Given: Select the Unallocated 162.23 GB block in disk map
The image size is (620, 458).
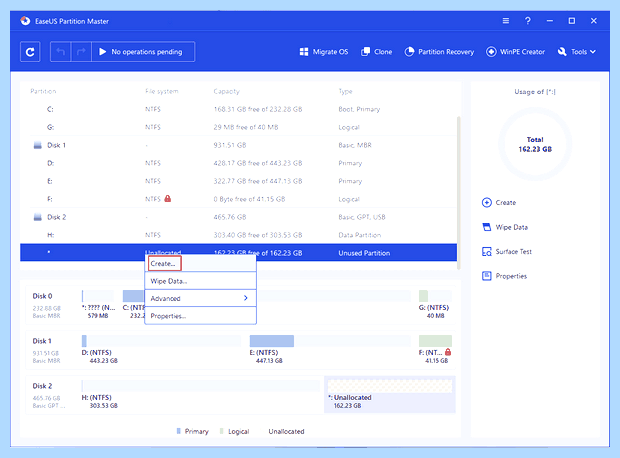Looking at the screenshot, I should tap(389, 395).
